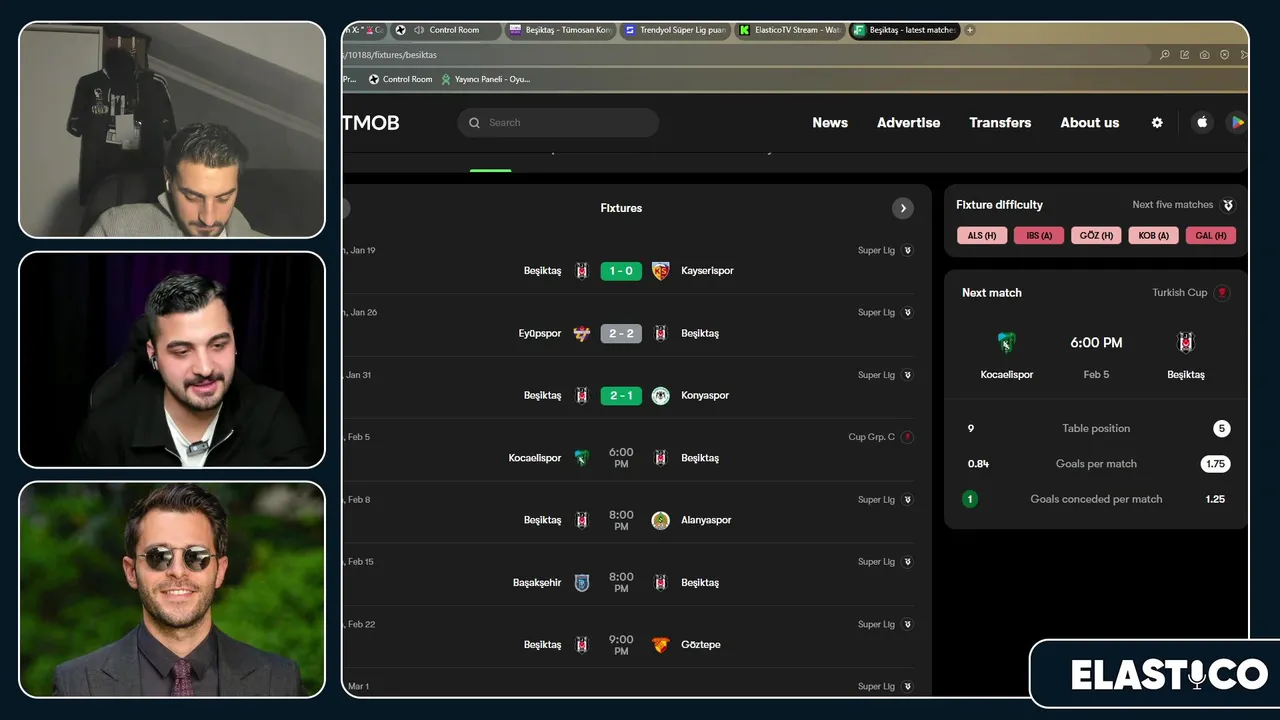
Task: Click IBS (A) difficulty chip
Action: 1039,236
